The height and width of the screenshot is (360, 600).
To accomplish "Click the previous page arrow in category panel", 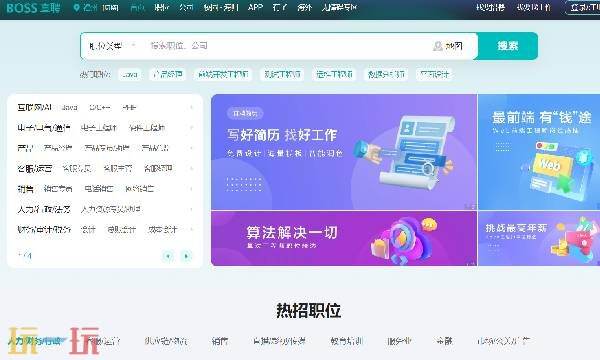I will click(168, 256).
